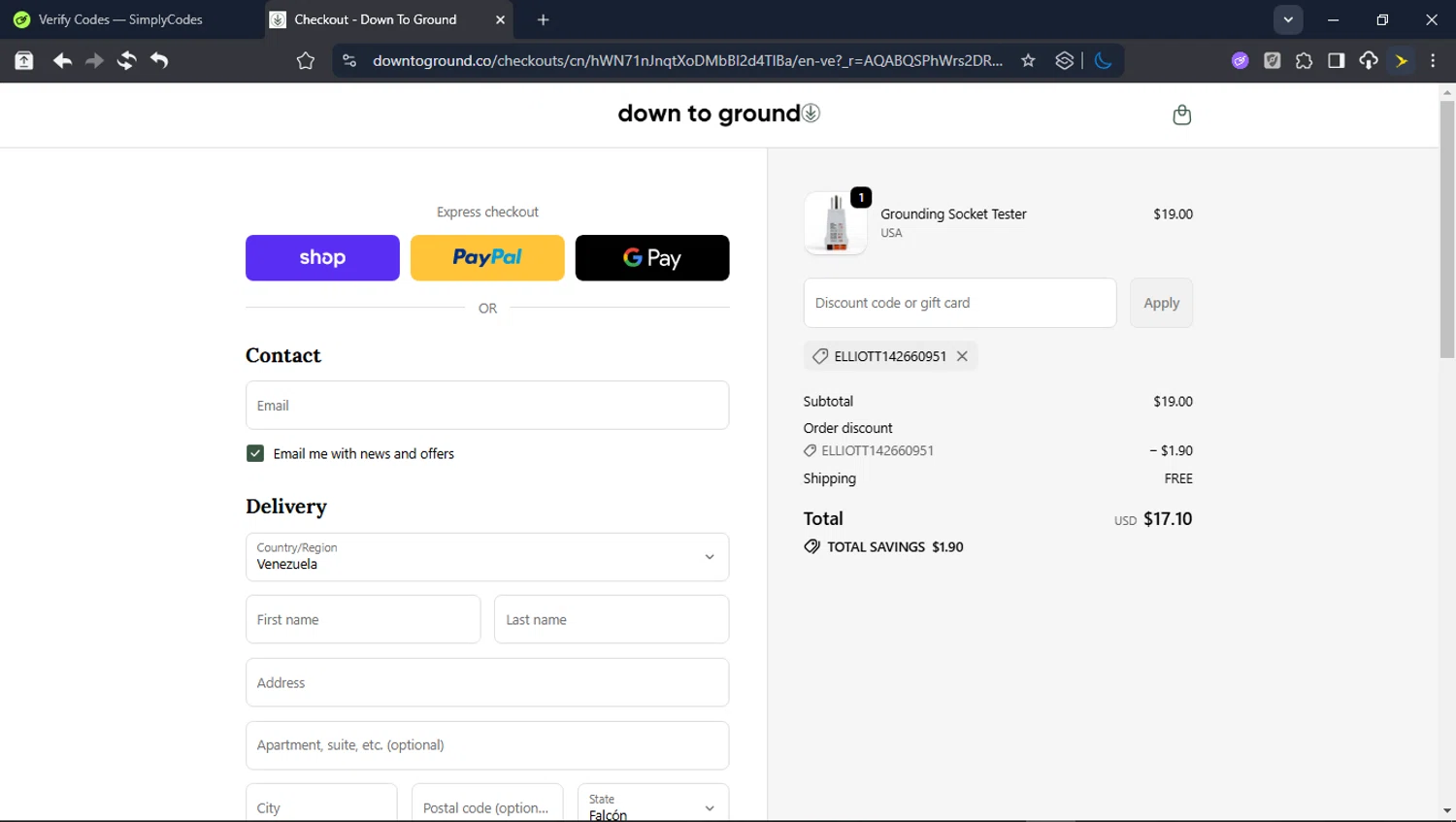Image resolution: width=1456 pixels, height=822 pixels.
Task: Click the $17.10 total amount
Action: 1168,518
